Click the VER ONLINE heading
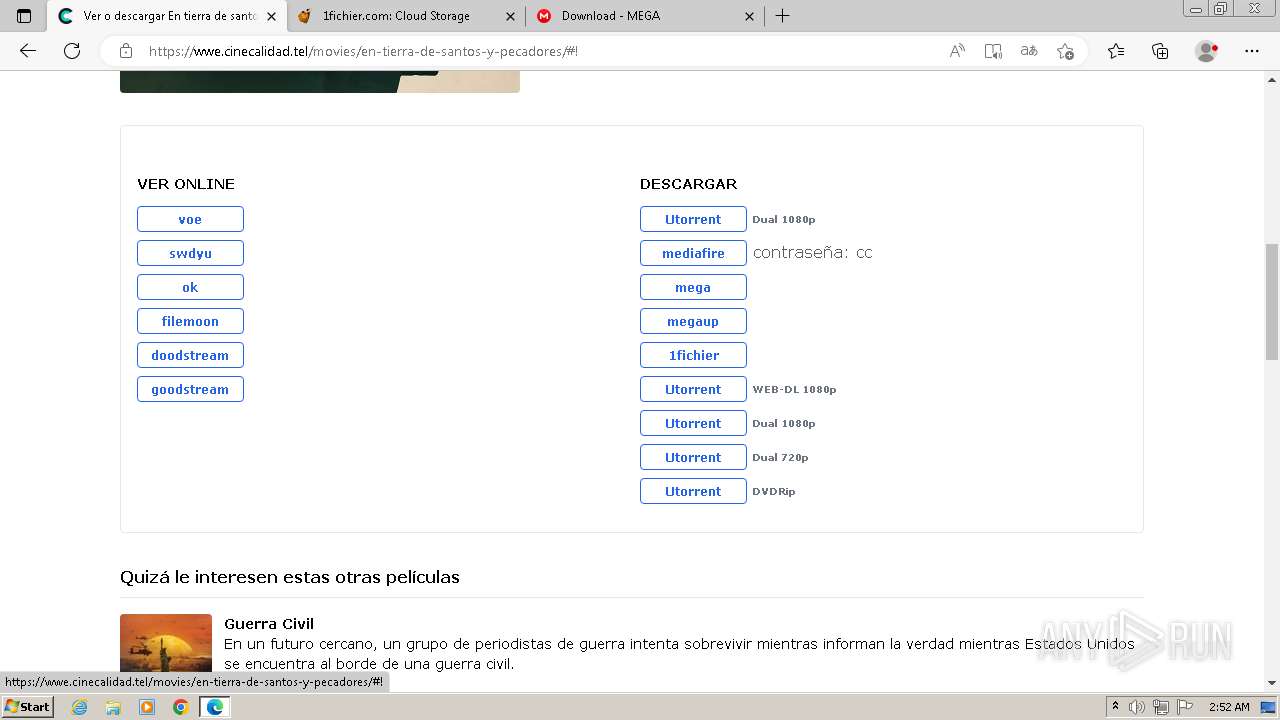Screen dimensions: 1280x720 point(186,184)
